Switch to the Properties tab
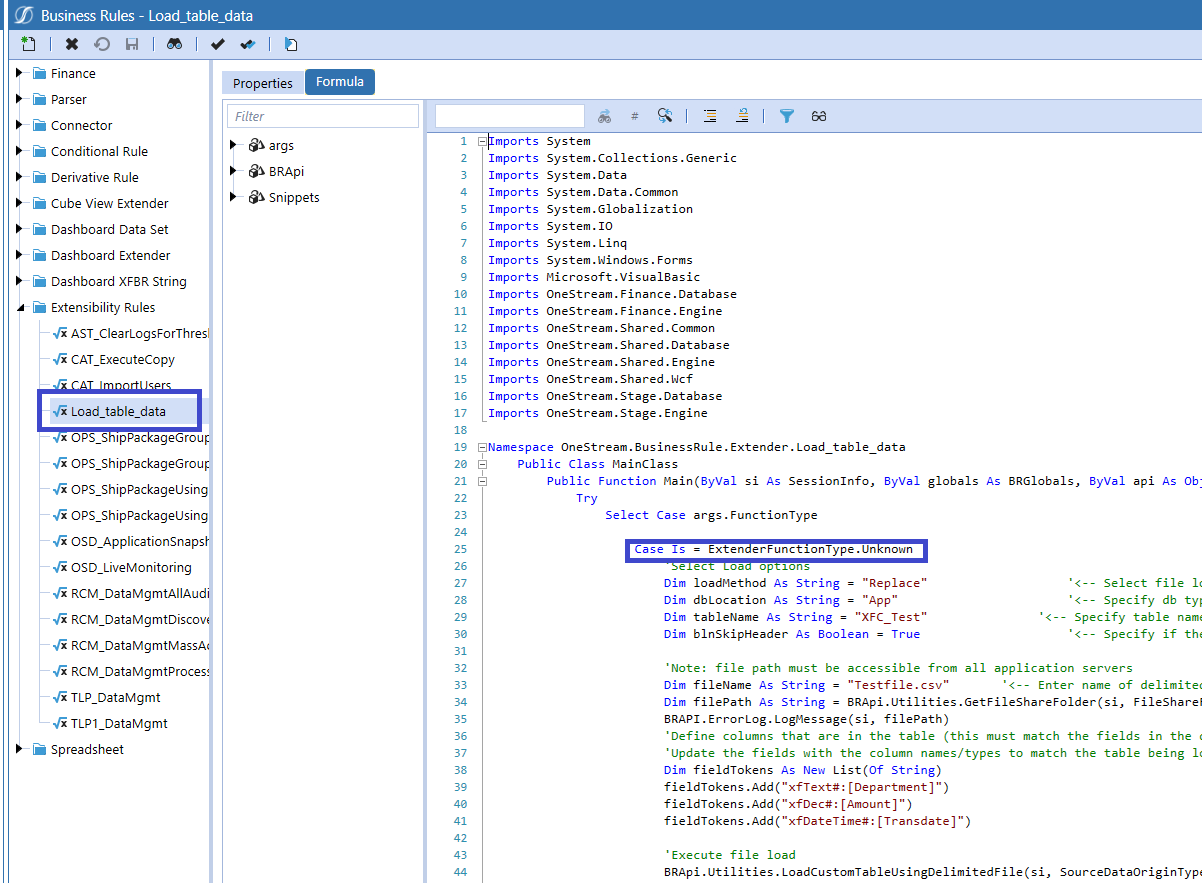Viewport: 1202px width, 883px height. click(262, 82)
